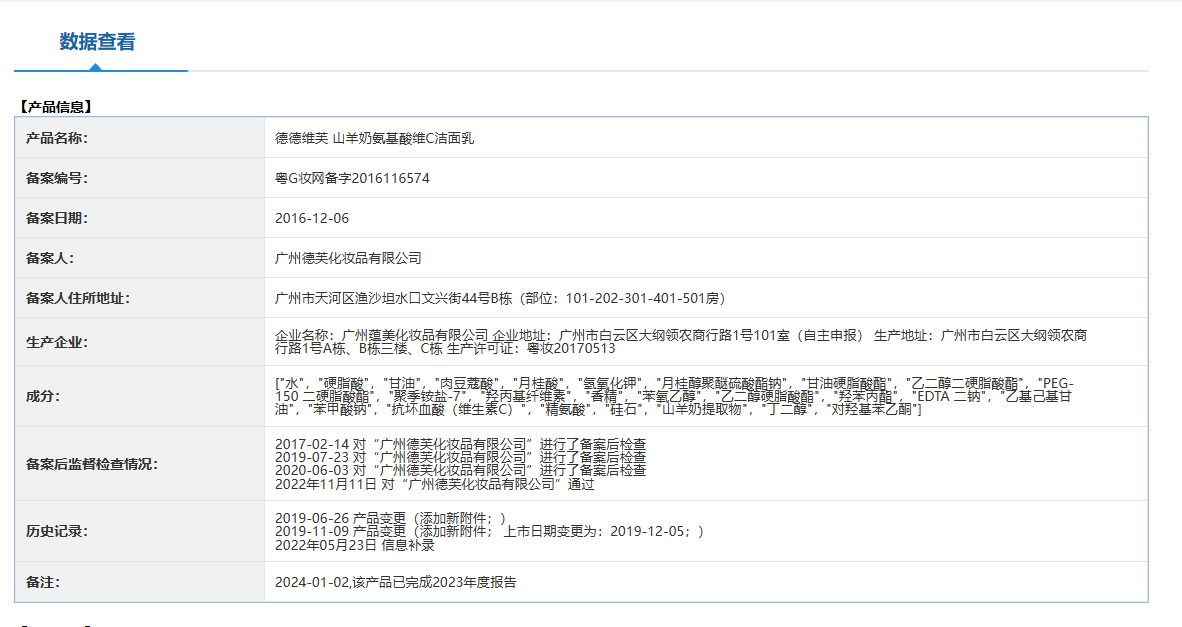Select the 备案后监督检查情况 row label

pos(92,464)
